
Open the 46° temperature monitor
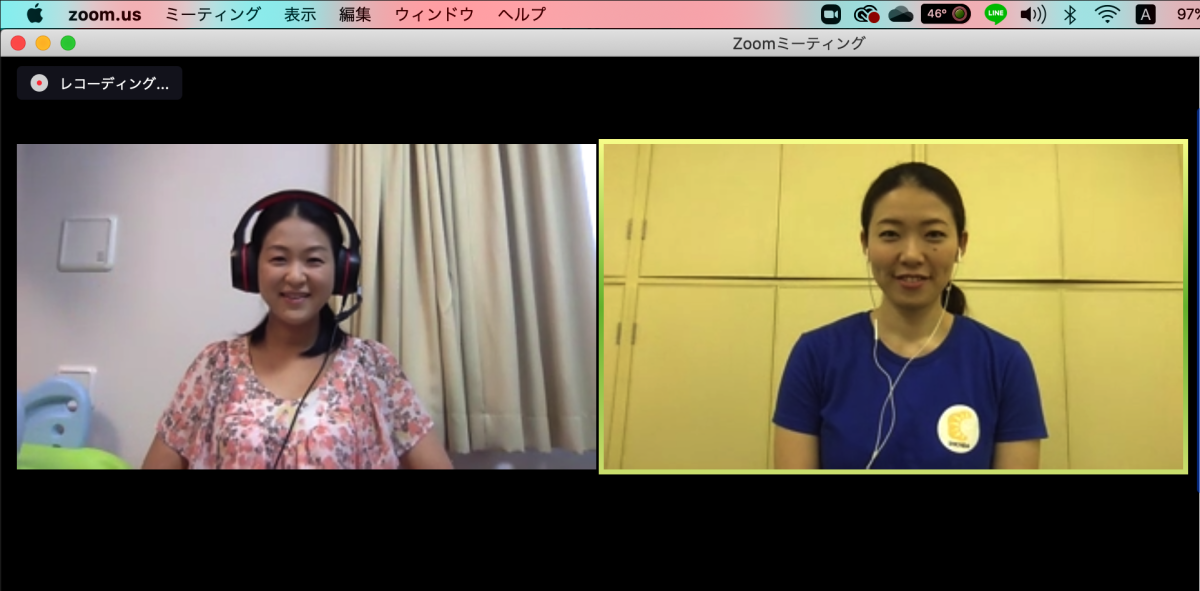point(945,14)
